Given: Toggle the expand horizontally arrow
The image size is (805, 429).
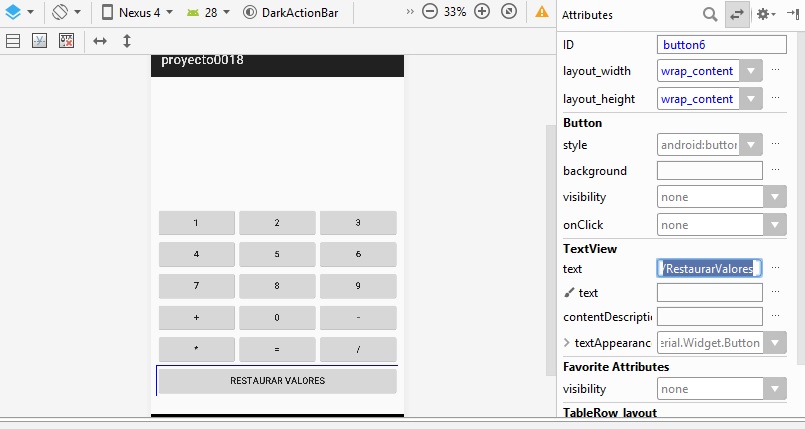Looking at the screenshot, I should pos(100,41).
